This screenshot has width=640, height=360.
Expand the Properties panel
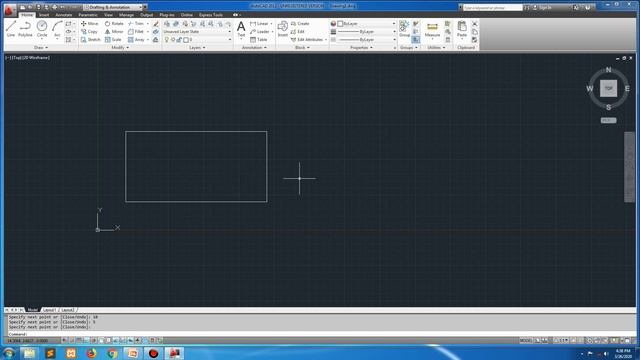[361, 48]
